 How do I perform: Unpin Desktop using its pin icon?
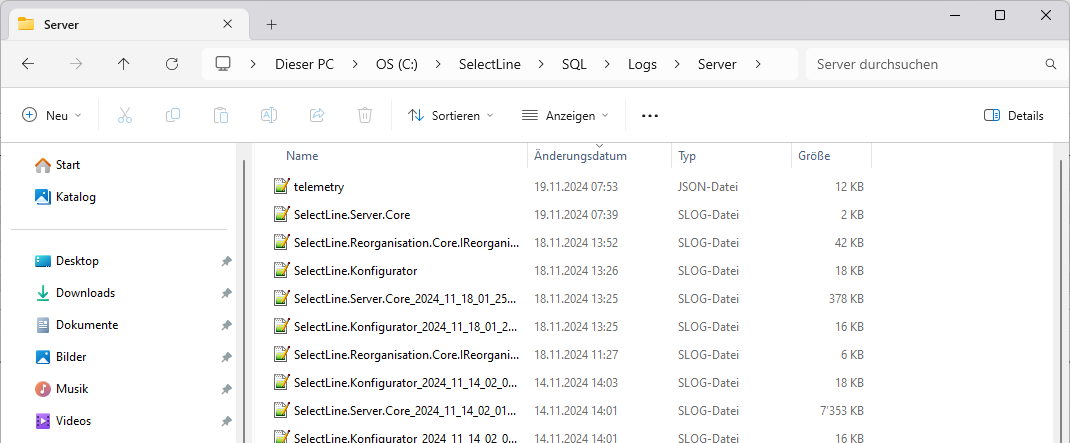coord(227,261)
